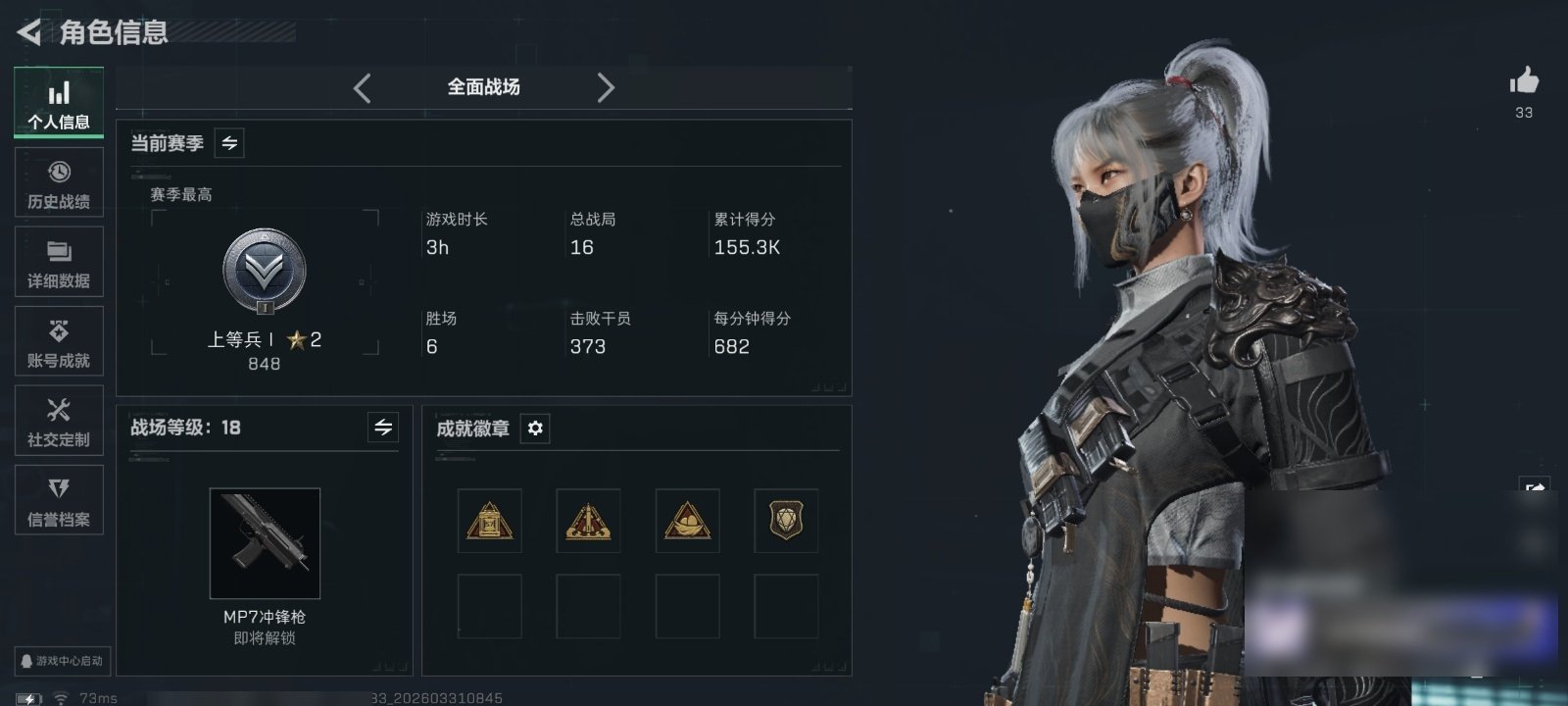The height and width of the screenshot is (706, 1568).
Task: Open the 成就徽章 gear settings
Action: coord(535,429)
